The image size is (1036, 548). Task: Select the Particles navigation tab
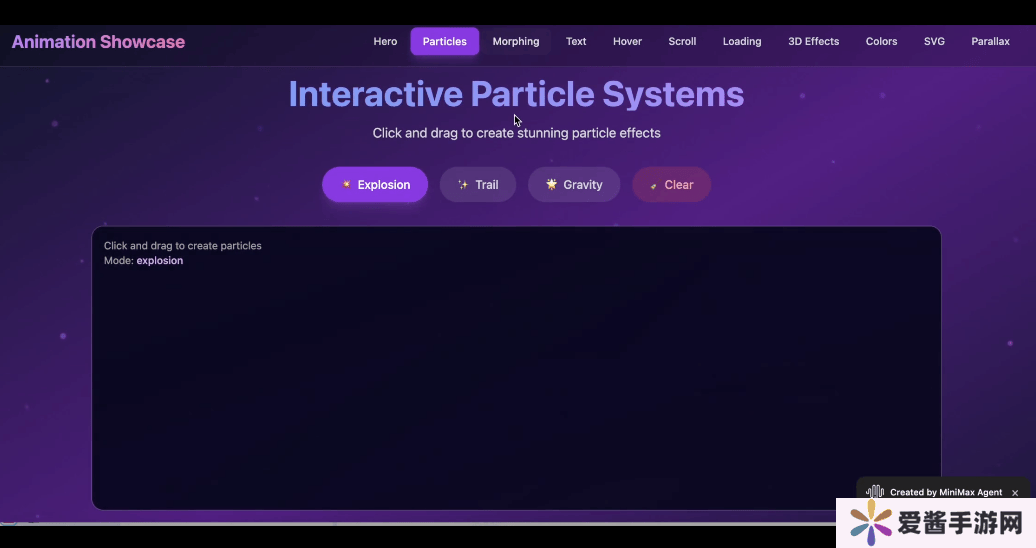(x=444, y=42)
